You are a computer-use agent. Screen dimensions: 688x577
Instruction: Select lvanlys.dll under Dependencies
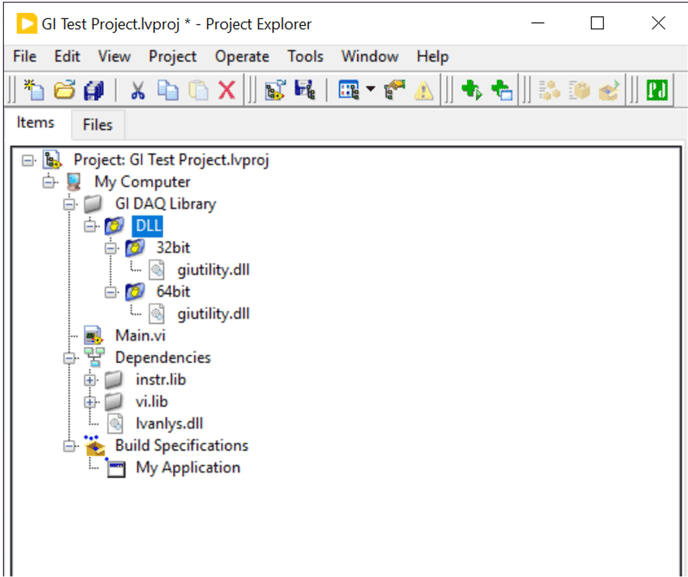[x=169, y=424]
